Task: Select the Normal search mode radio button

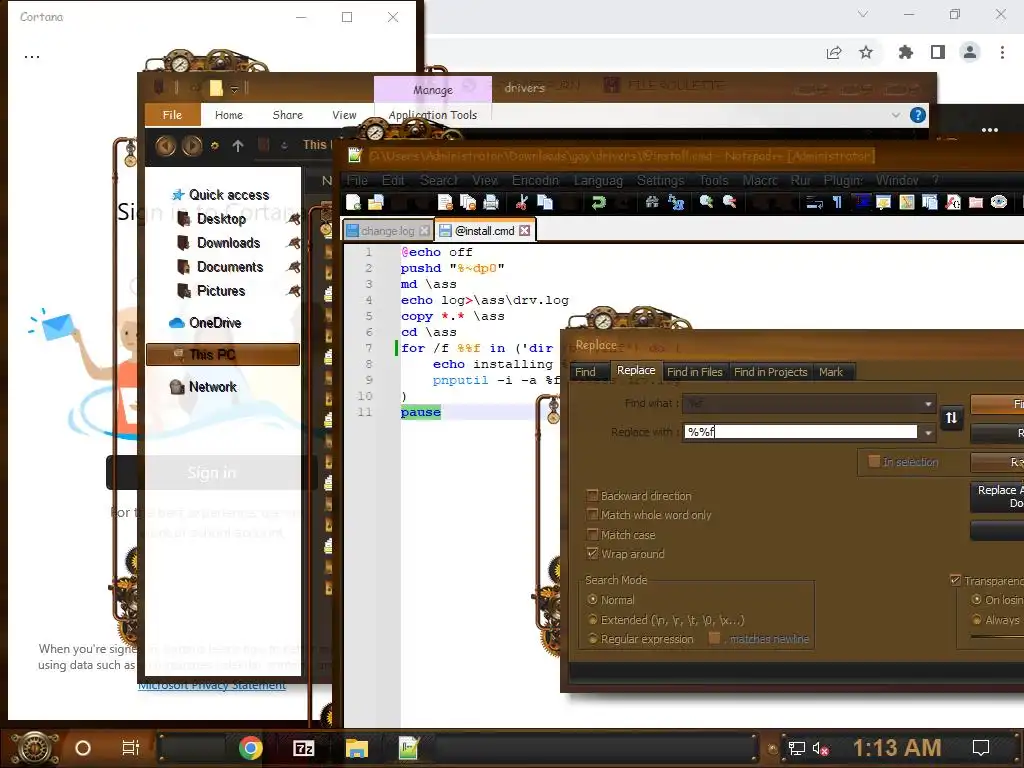Action: pos(592,600)
